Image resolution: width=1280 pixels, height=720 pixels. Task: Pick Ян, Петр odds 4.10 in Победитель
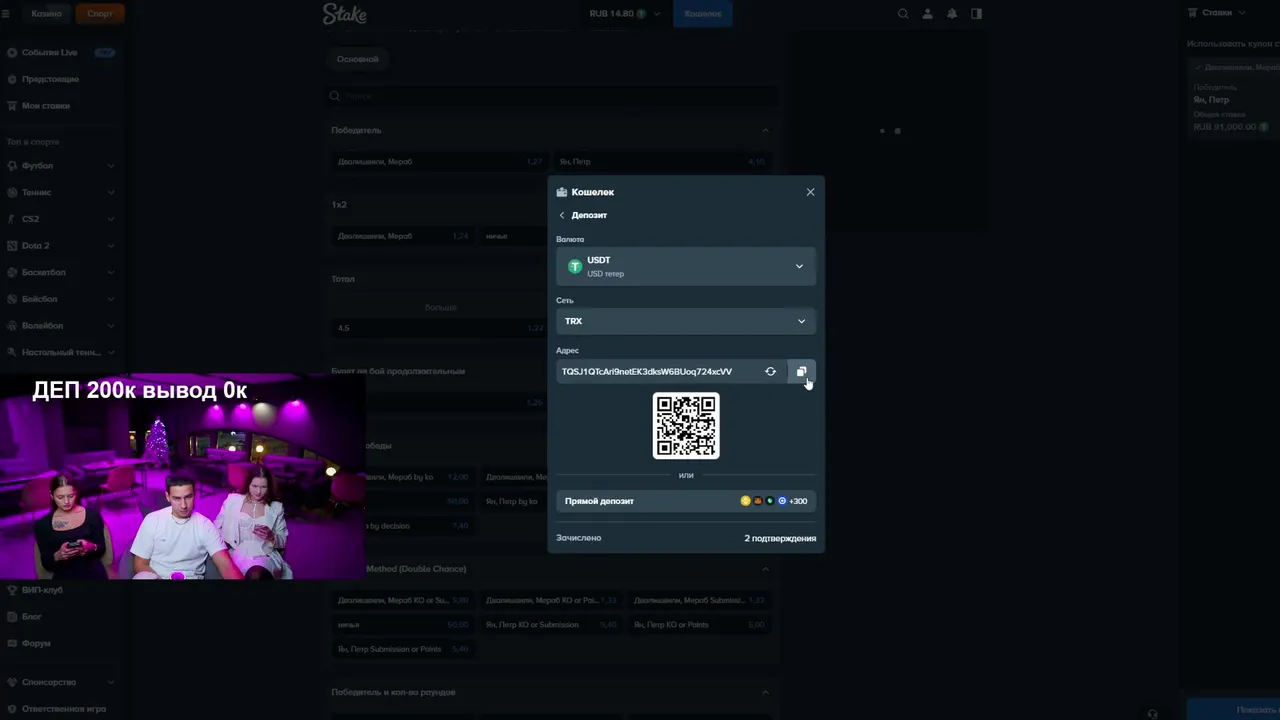(662, 162)
